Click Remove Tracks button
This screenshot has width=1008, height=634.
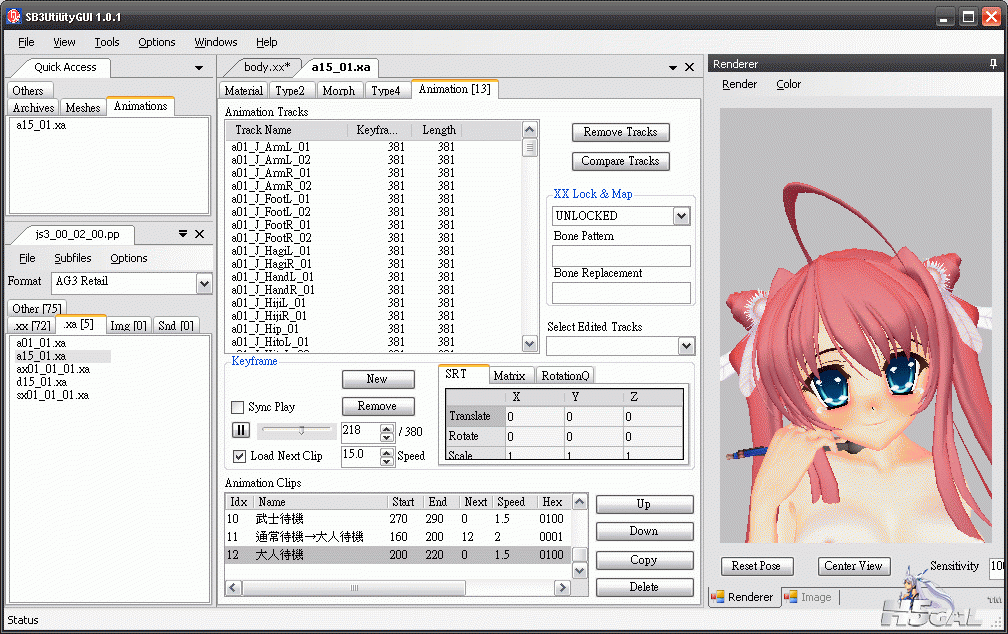[620, 132]
